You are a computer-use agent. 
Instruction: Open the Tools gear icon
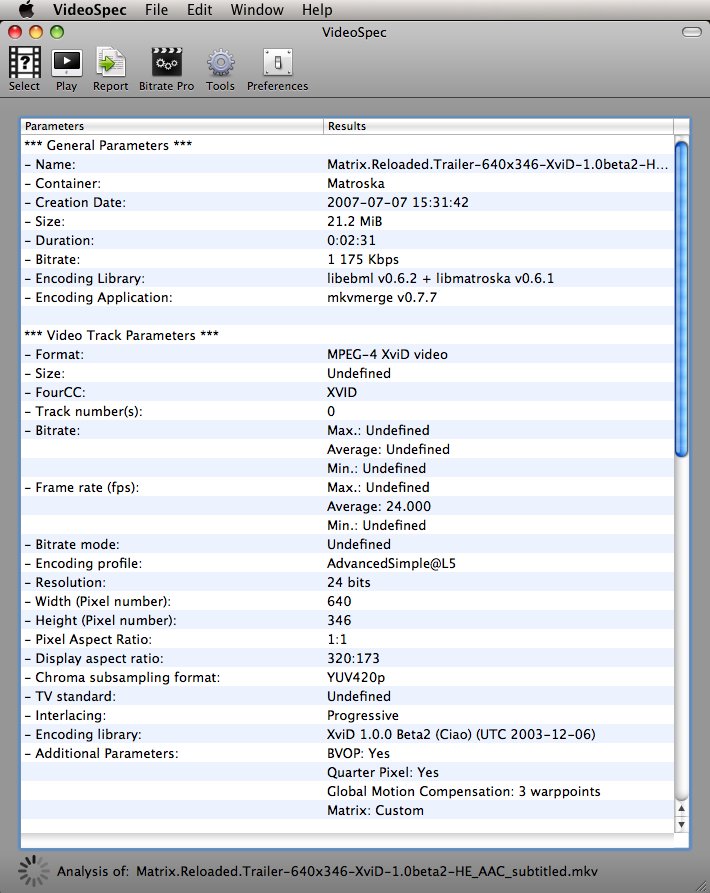click(220, 63)
